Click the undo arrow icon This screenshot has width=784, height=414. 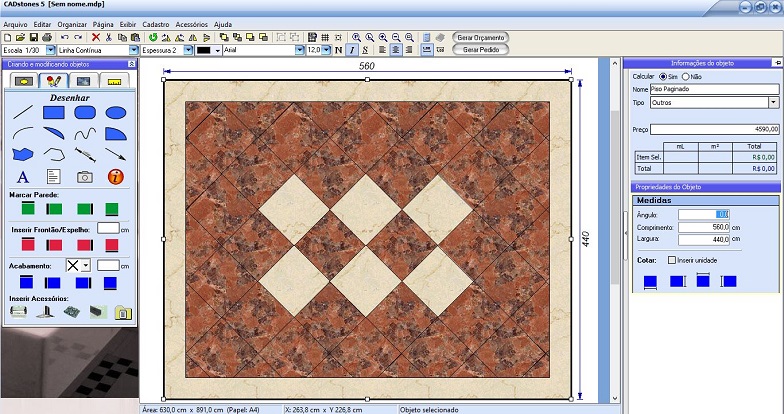coord(64,38)
